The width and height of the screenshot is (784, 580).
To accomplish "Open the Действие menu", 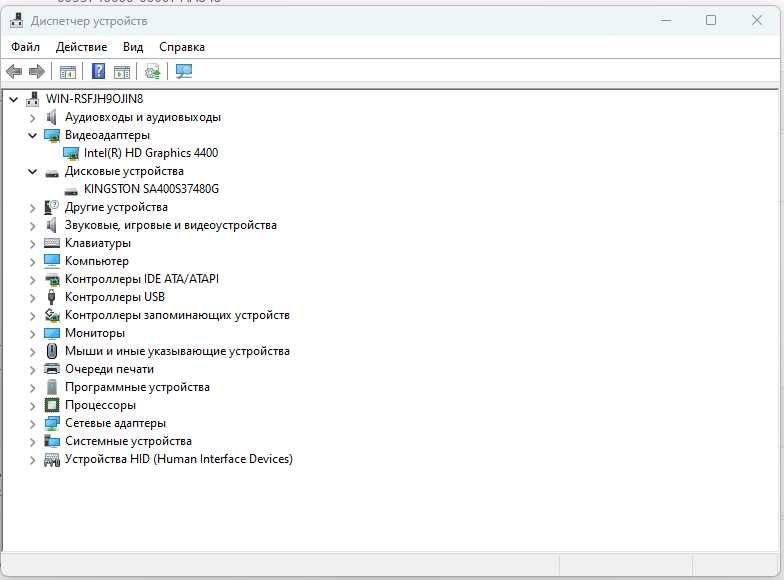I will click(81, 47).
